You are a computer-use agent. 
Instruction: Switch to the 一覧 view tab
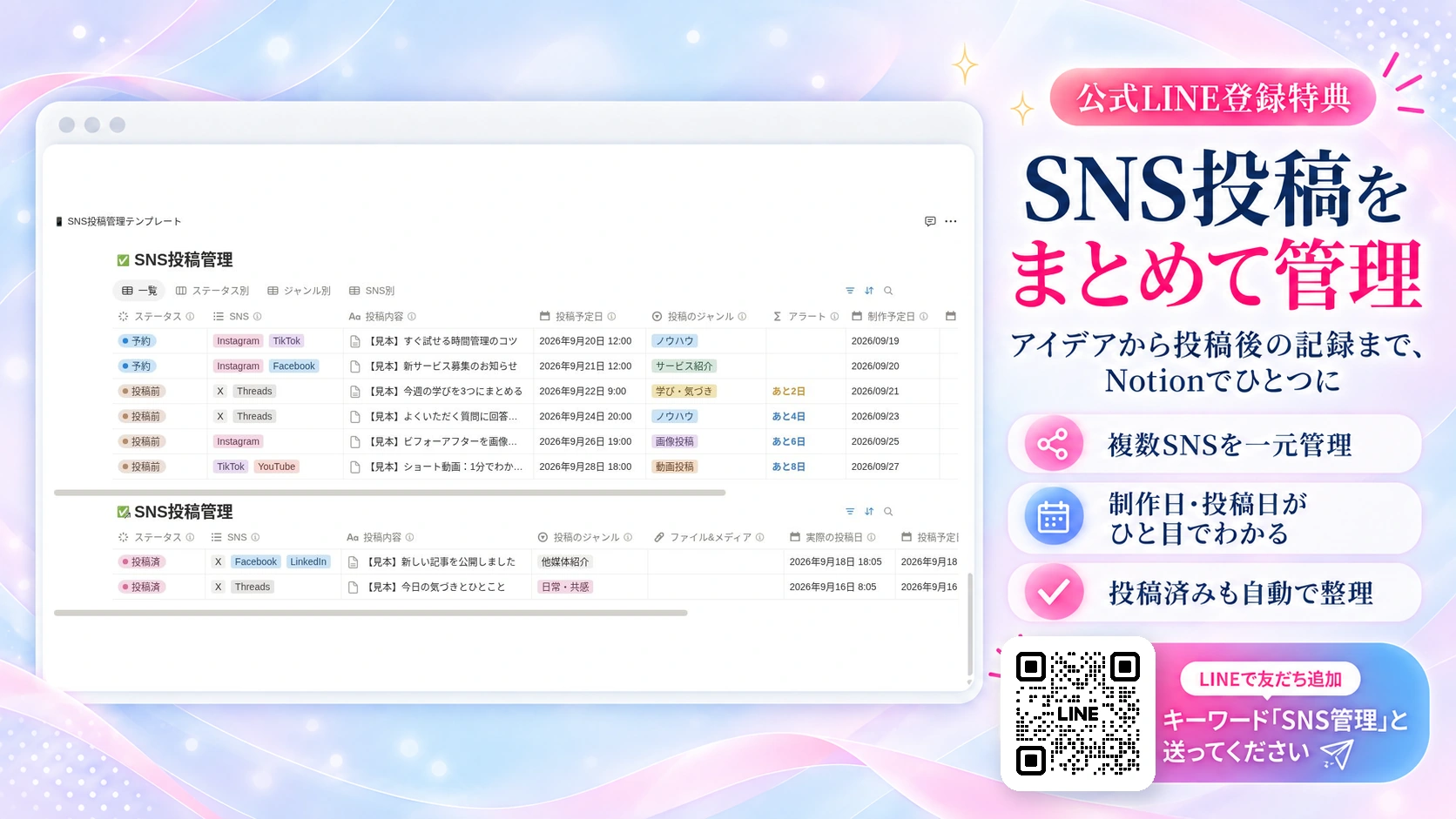139,291
